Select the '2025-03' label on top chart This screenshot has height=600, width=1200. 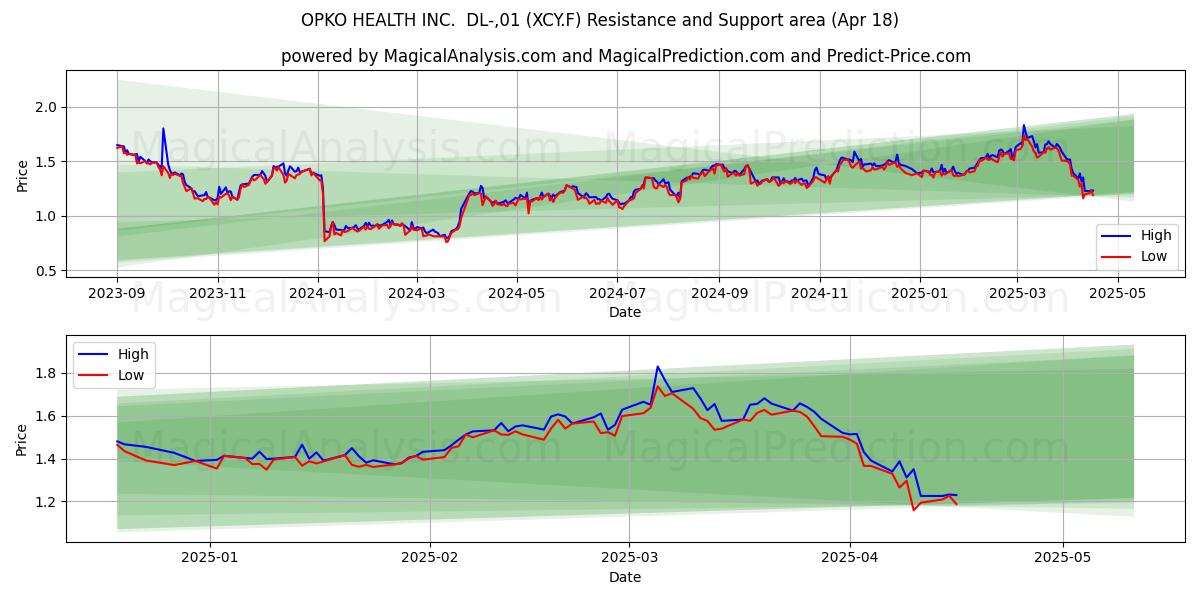1017,294
